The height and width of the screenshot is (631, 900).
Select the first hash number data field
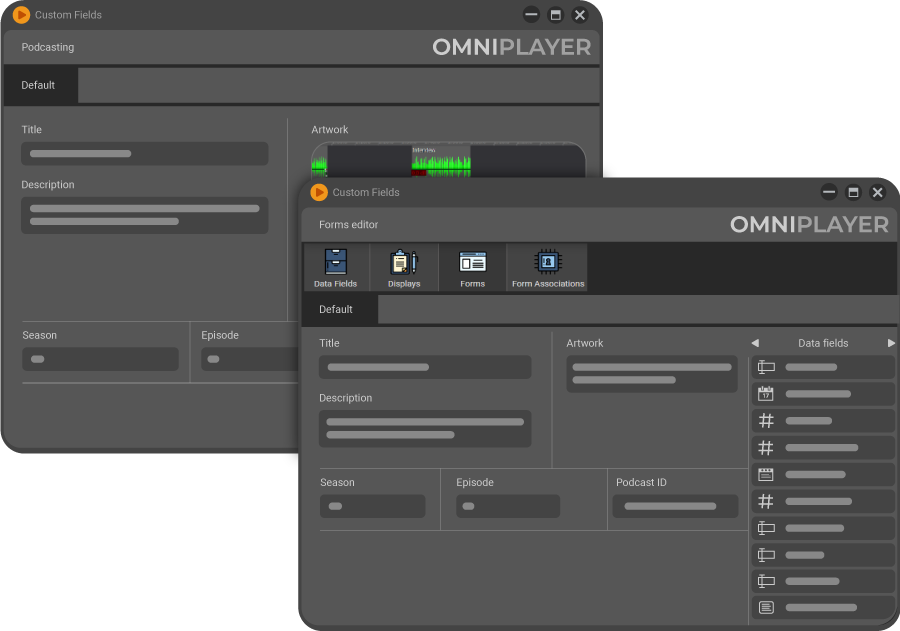[x=823, y=421]
